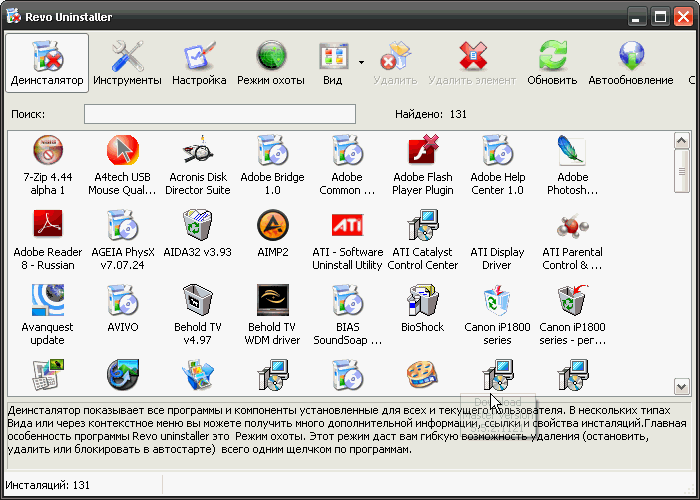Select Adobe Photoshop feather icon

[x=572, y=150]
